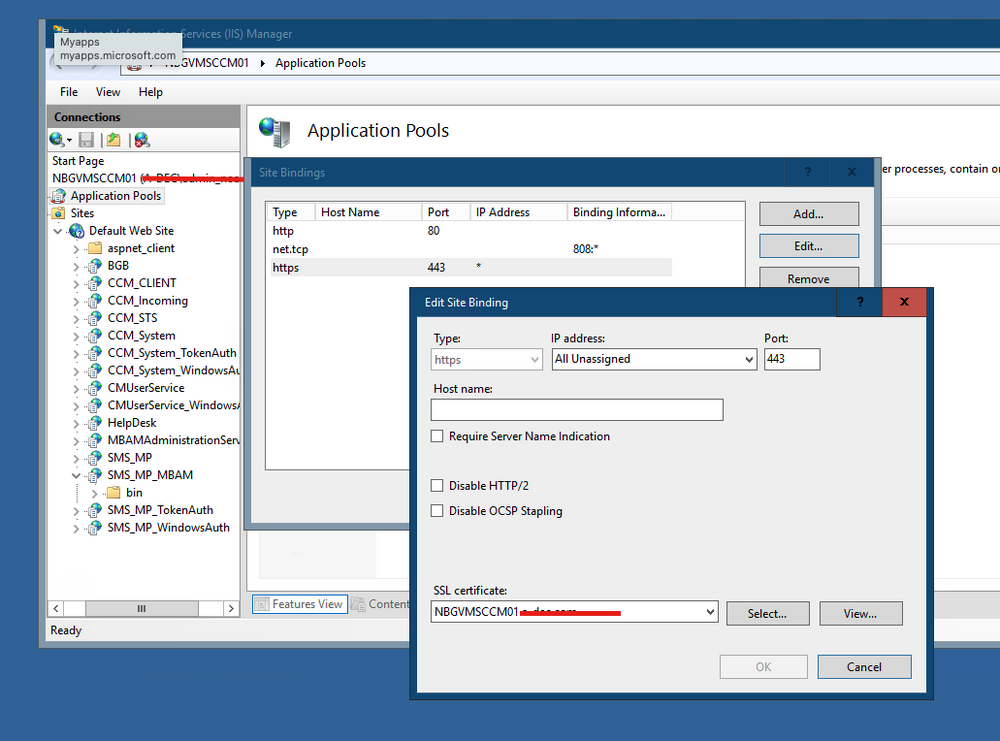The image size is (1000, 741).
Task: Click the delete connection icon
Action: (x=142, y=140)
